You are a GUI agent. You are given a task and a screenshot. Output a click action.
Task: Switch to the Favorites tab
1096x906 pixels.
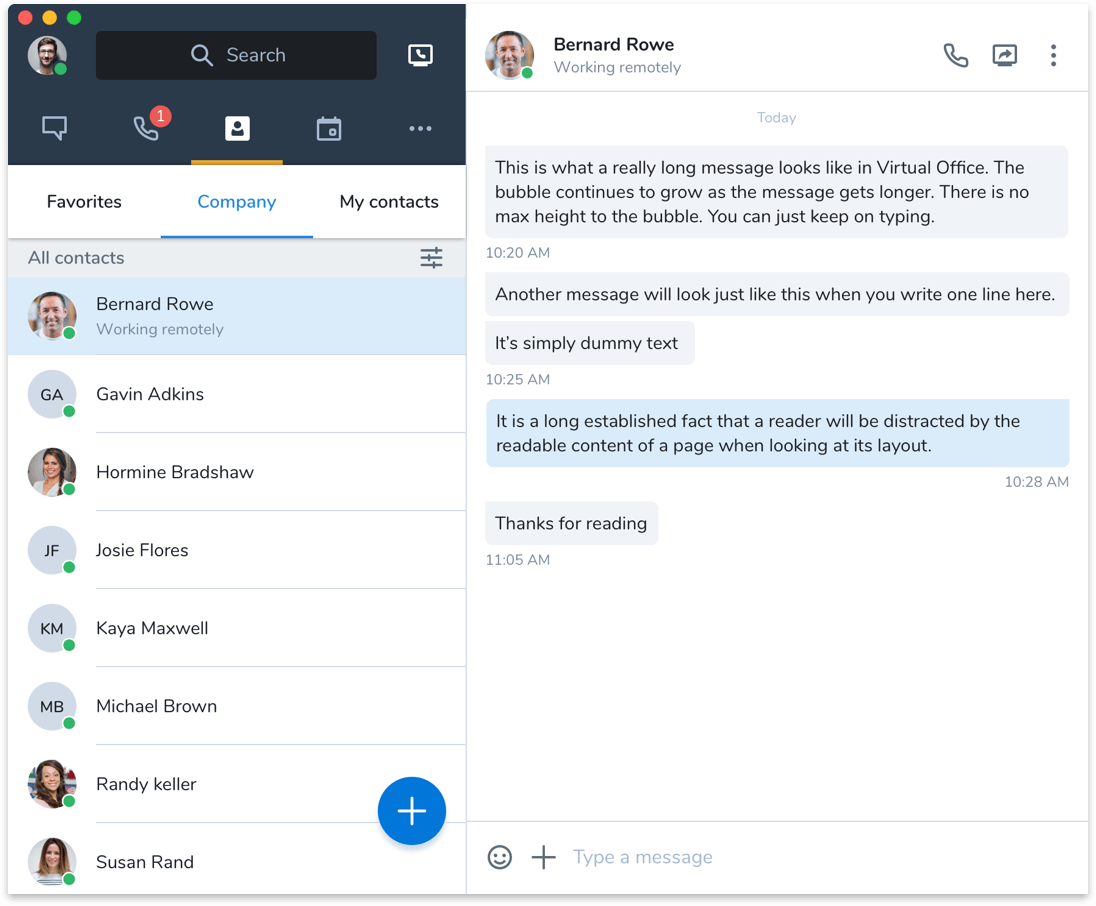coord(84,202)
